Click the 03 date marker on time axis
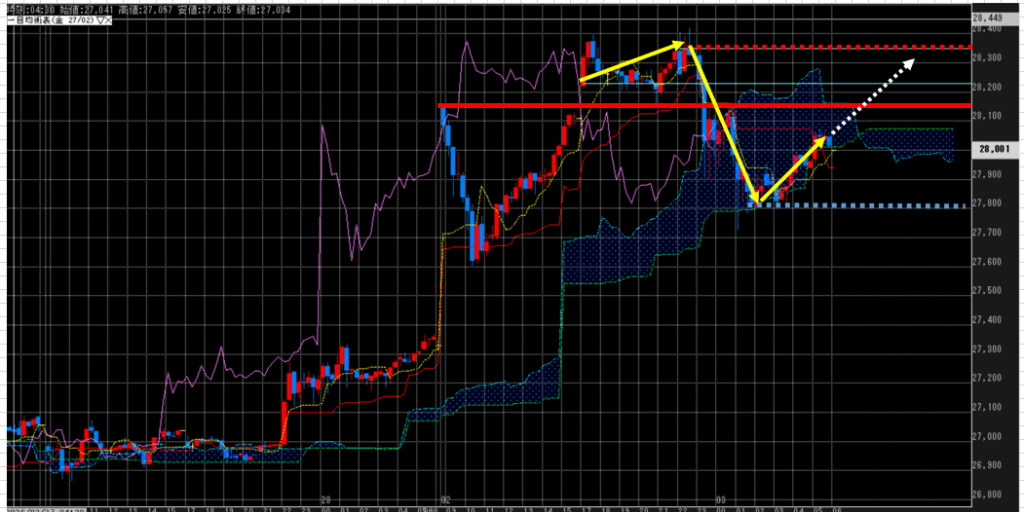The image size is (1024, 512). pos(719,498)
